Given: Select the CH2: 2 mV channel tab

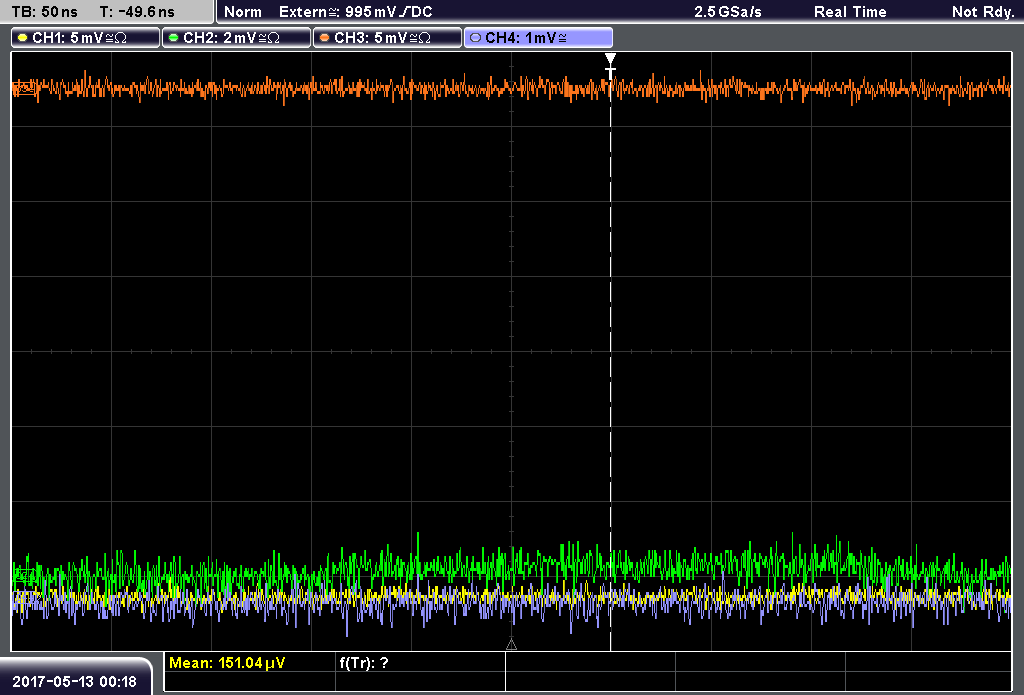Looking at the screenshot, I should [x=236, y=38].
